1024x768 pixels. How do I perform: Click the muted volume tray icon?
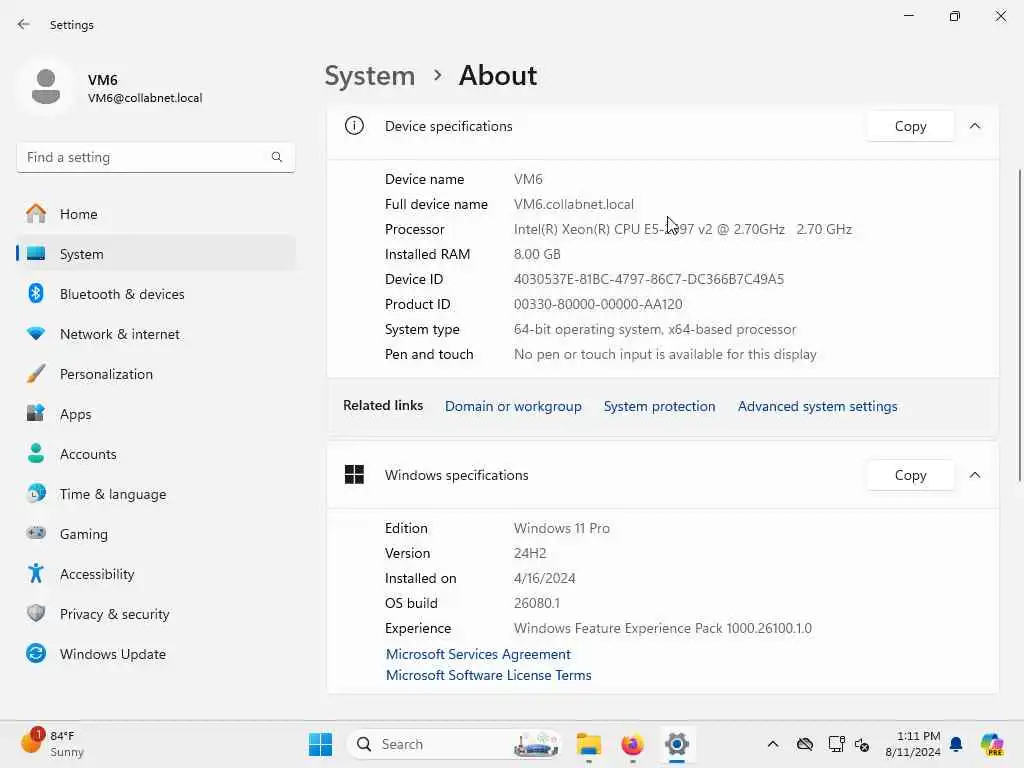click(x=862, y=744)
